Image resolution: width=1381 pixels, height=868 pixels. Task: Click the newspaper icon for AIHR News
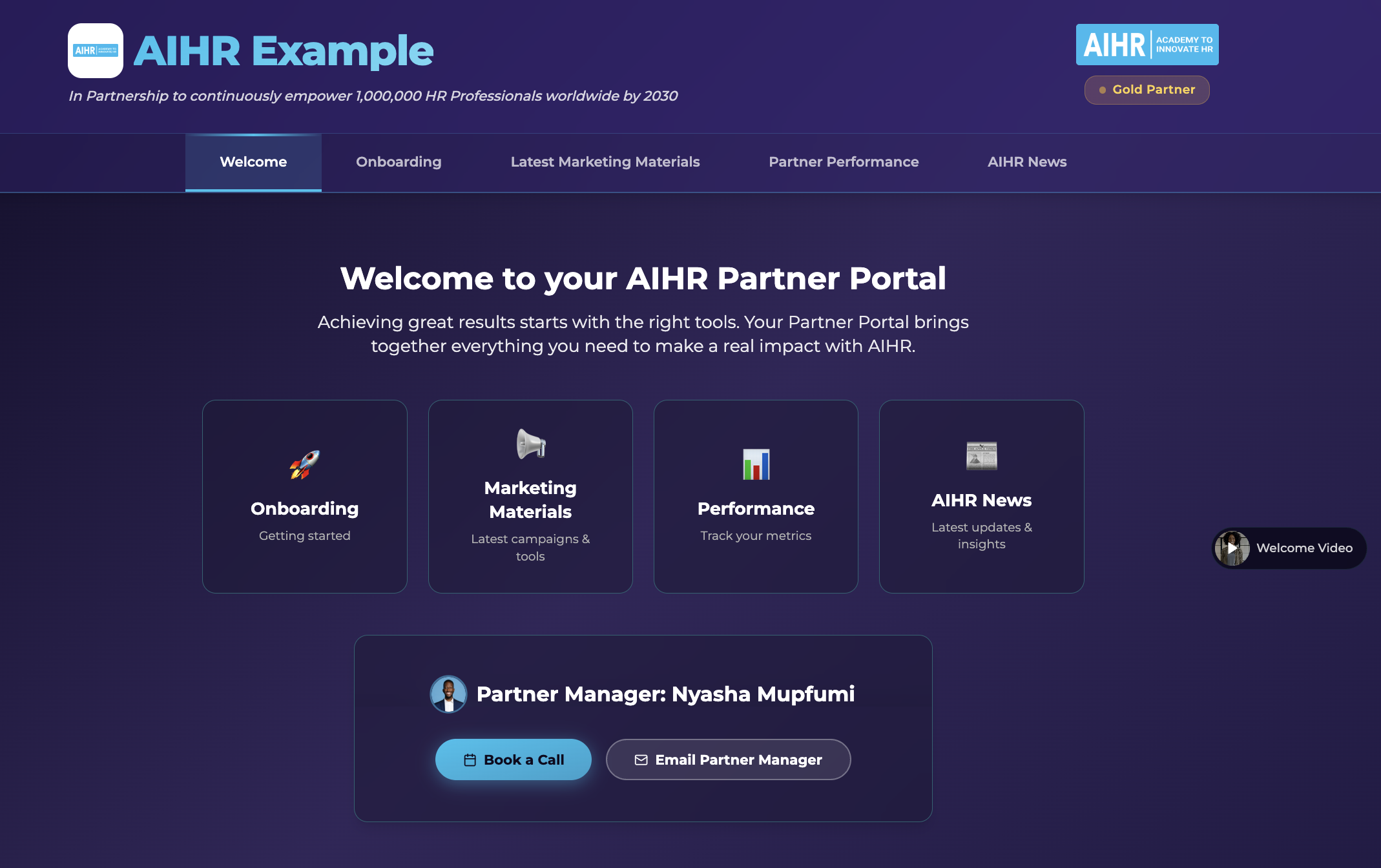[x=981, y=456]
